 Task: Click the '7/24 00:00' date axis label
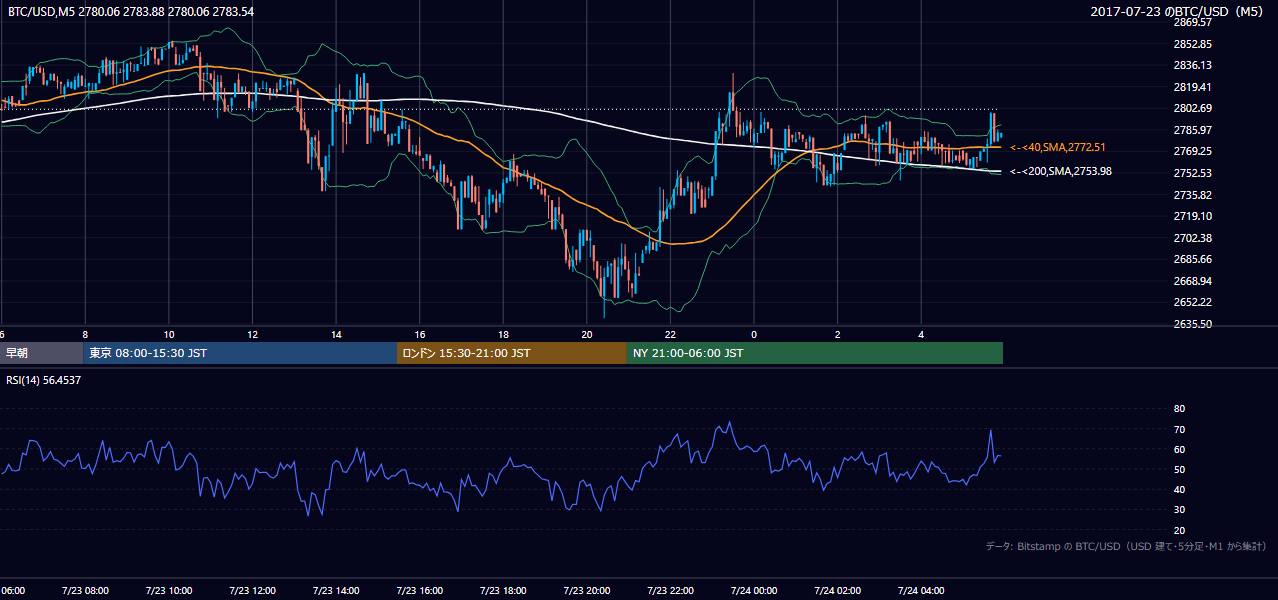tap(754, 591)
